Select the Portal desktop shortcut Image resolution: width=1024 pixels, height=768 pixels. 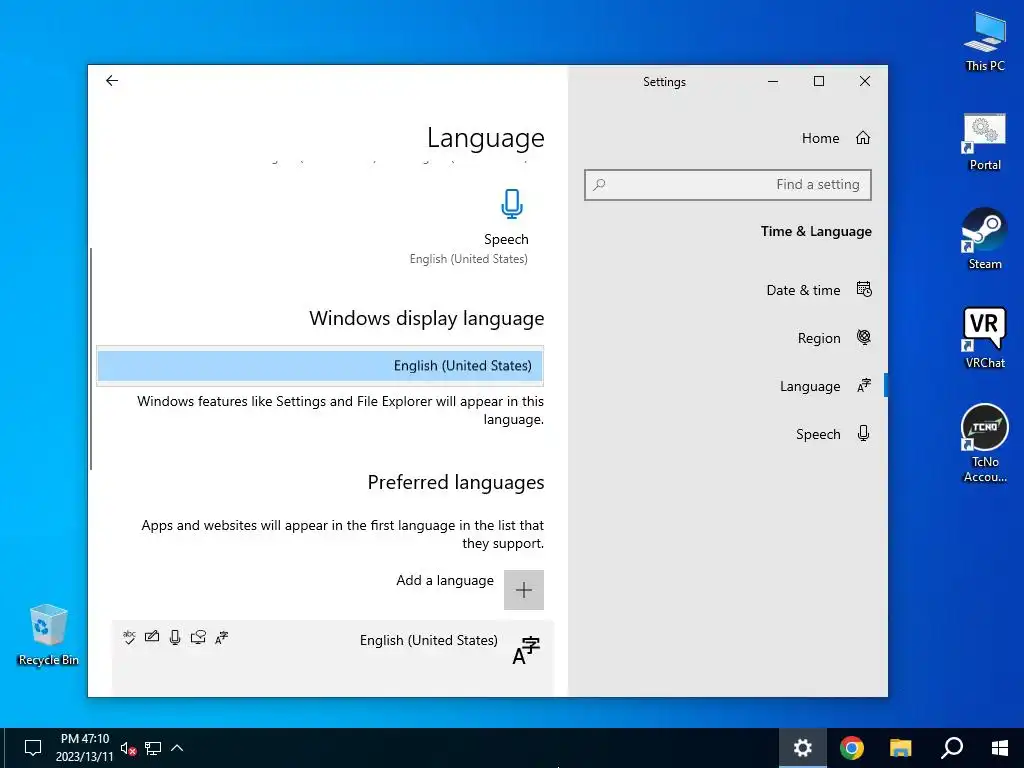[985, 142]
